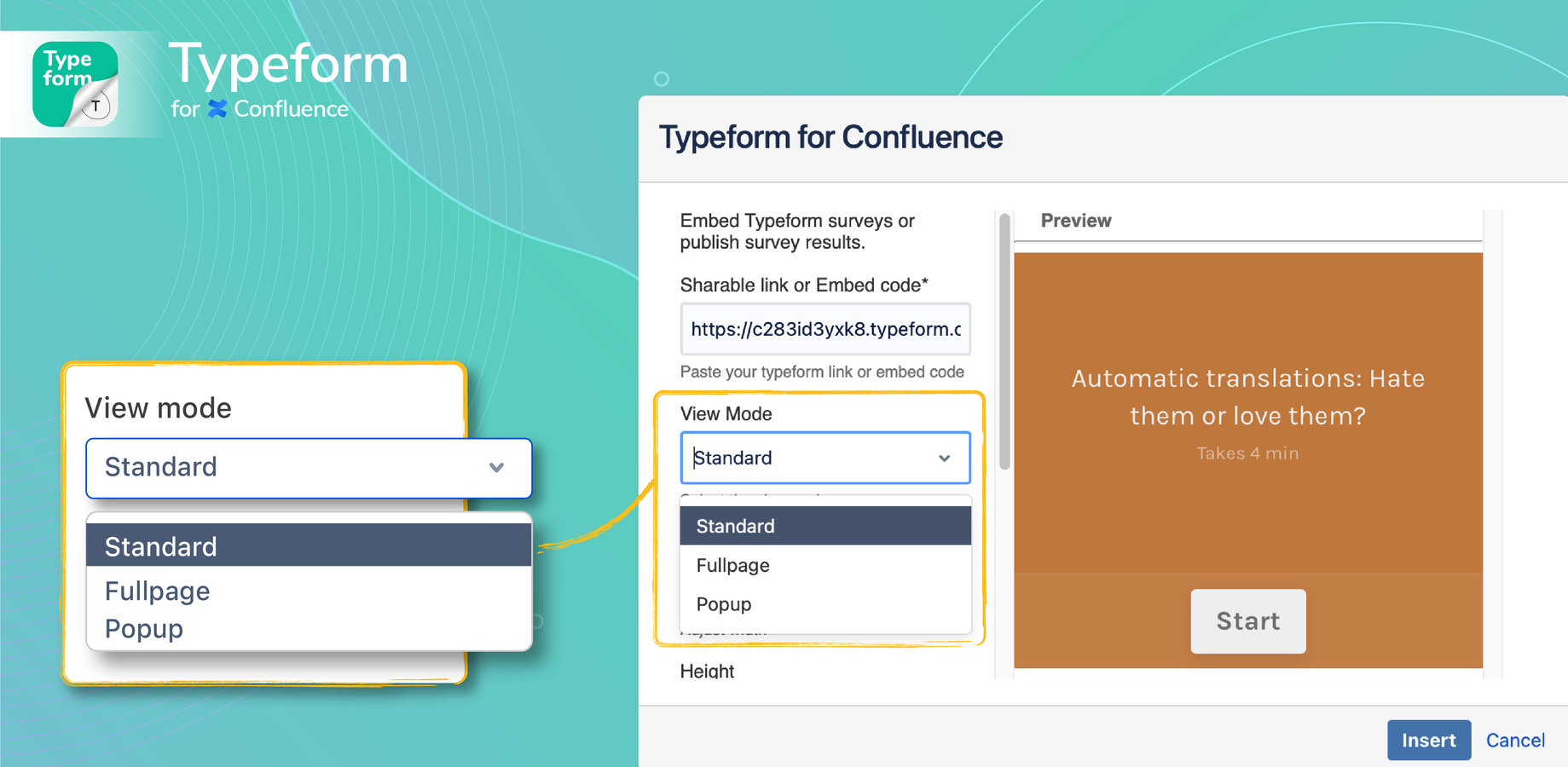
Task: Select 'Fullpage' option in the dialog's dropdown list
Action: (825, 565)
